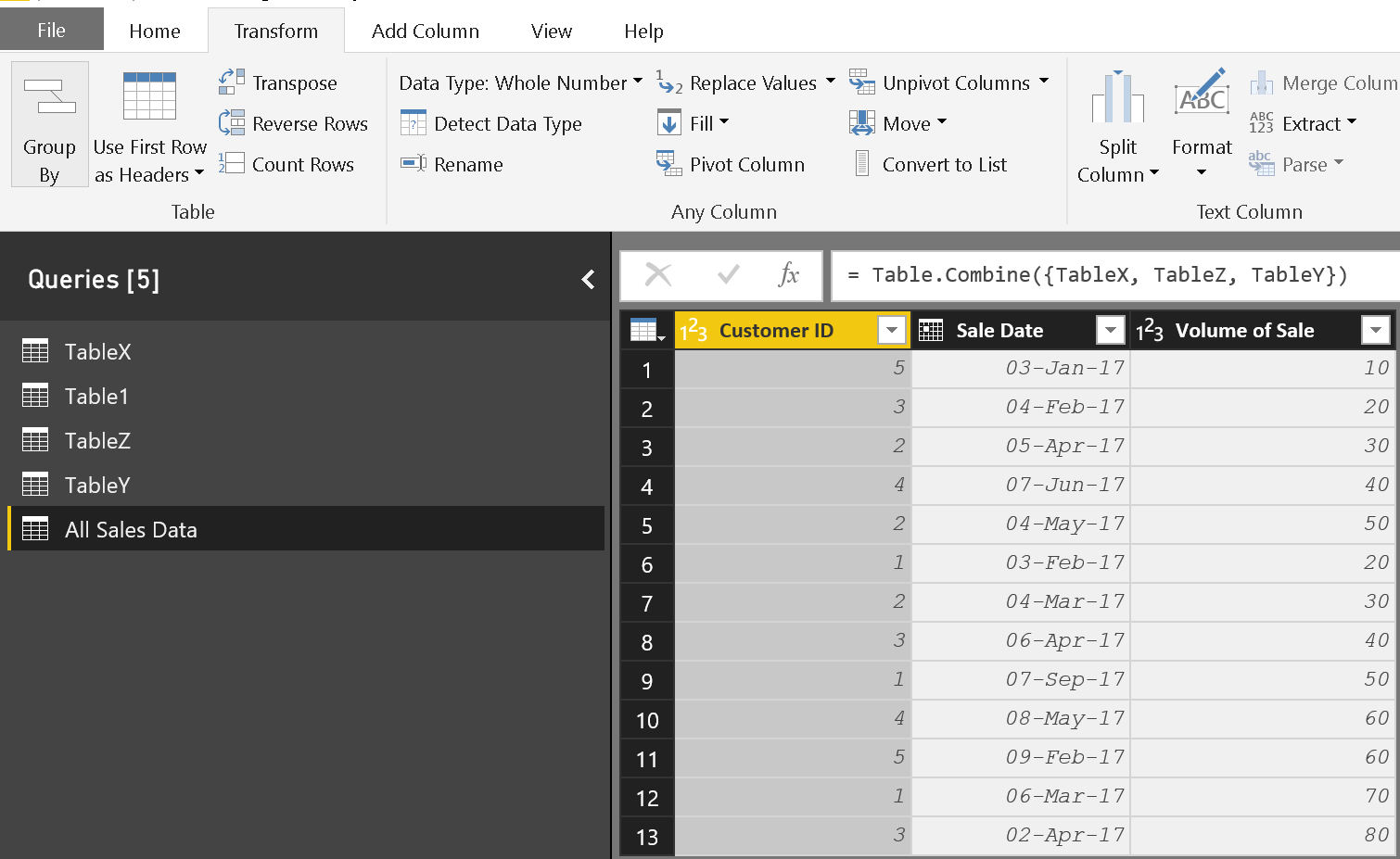The width and height of the screenshot is (1400, 859).
Task: Expand the Fill options dropdown
Action: coord(723,122)
